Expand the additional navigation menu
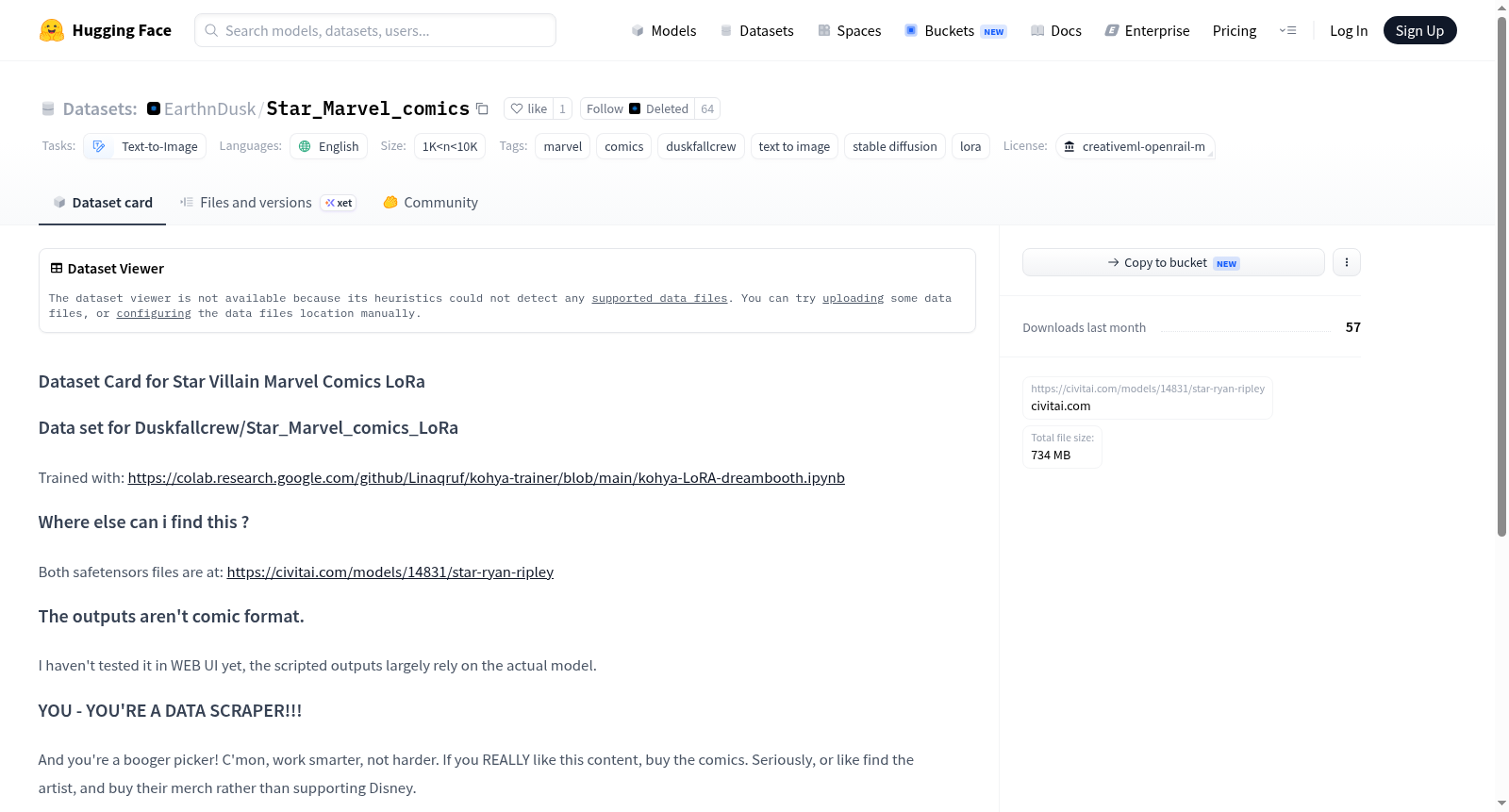 pos(1287,30)
